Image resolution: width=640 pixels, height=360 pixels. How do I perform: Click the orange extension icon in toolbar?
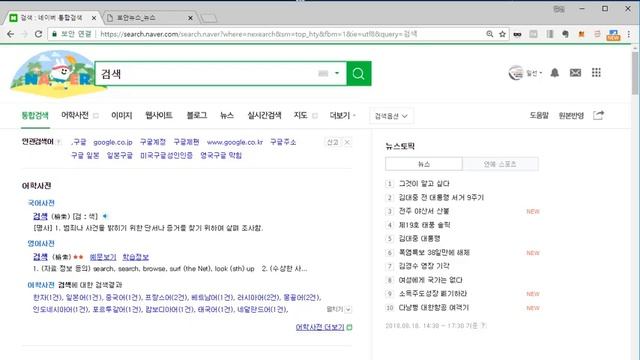tap(581, 35)
